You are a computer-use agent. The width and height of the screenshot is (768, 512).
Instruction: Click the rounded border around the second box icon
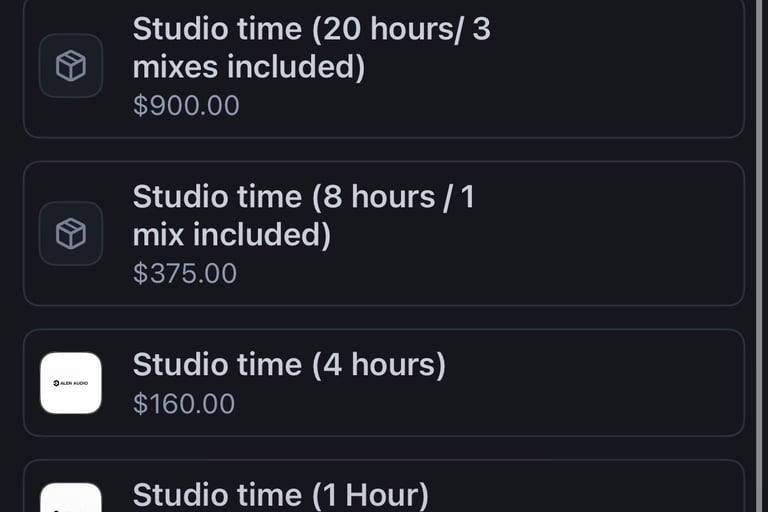[42, 234]
